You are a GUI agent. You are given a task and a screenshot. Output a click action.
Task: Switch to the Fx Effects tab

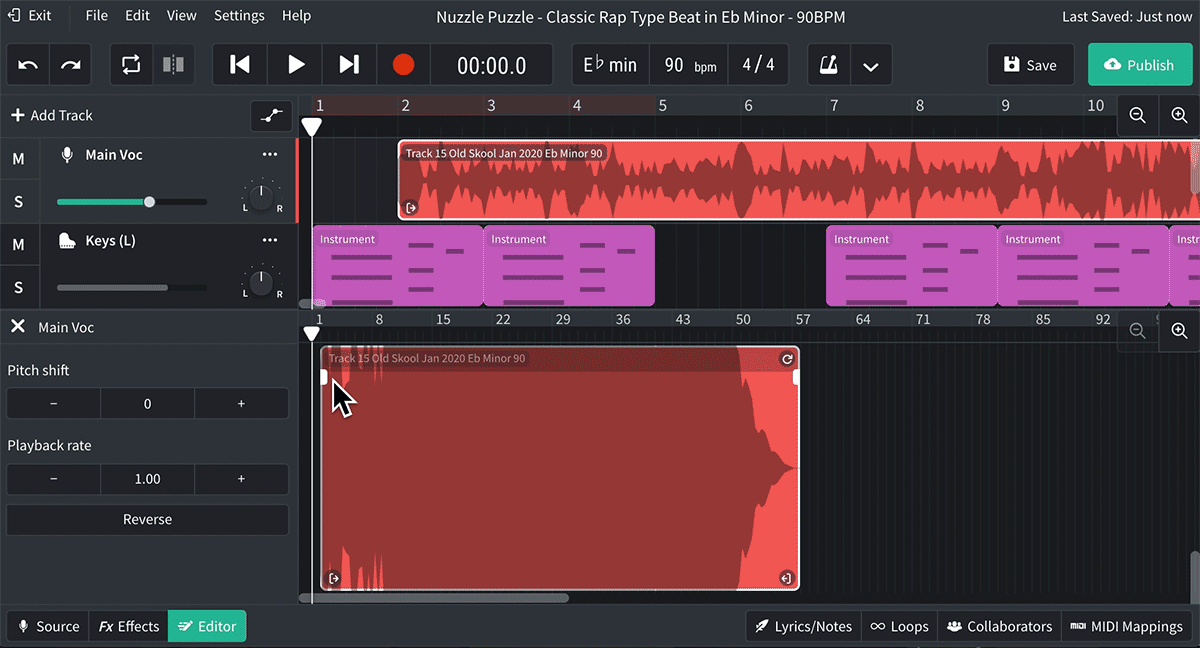[x=127, y=626]
